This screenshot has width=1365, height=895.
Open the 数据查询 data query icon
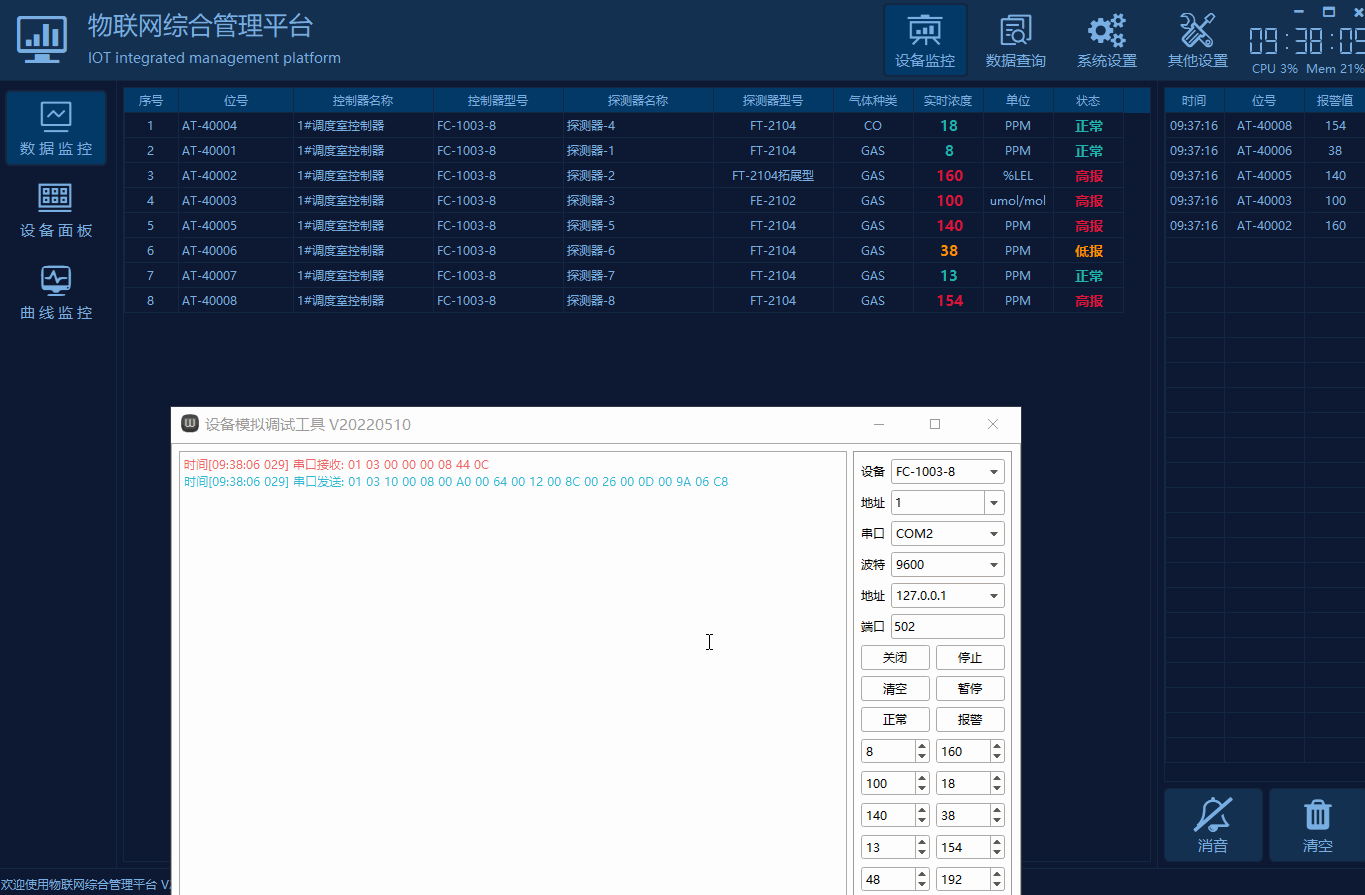click(1015, 40)
